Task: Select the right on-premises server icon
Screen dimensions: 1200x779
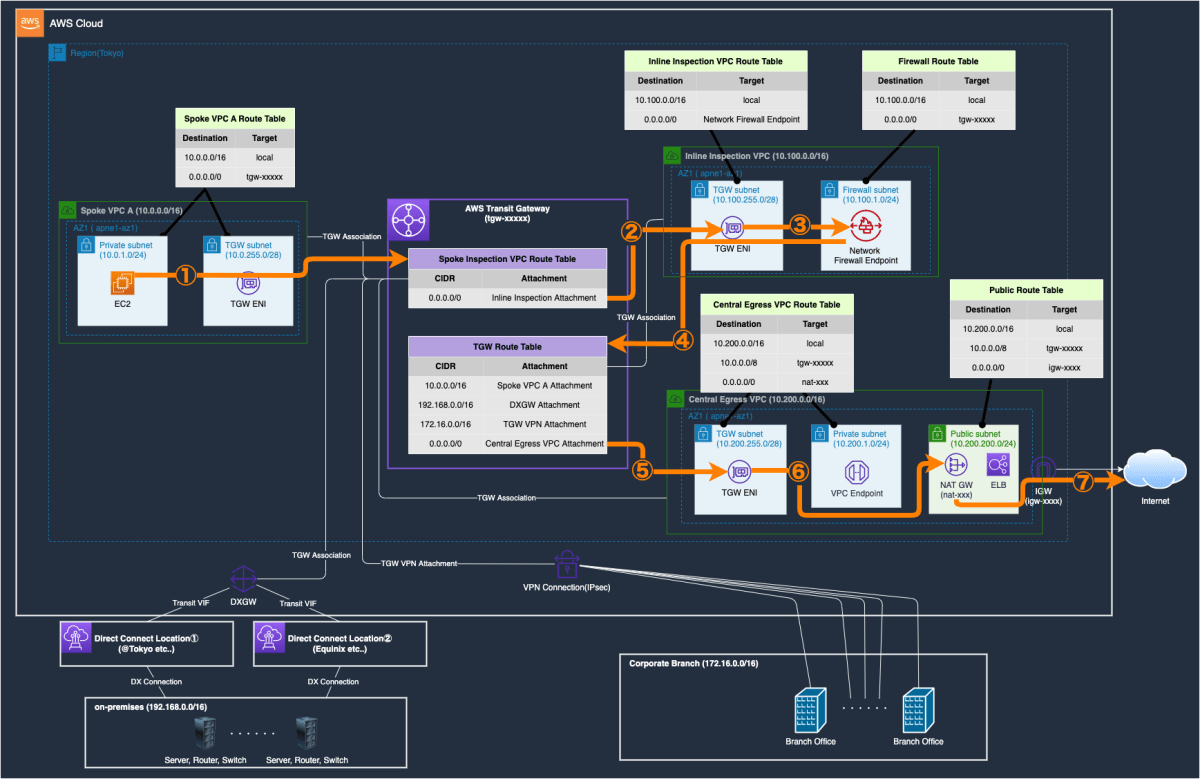Action: pos(307,734)
